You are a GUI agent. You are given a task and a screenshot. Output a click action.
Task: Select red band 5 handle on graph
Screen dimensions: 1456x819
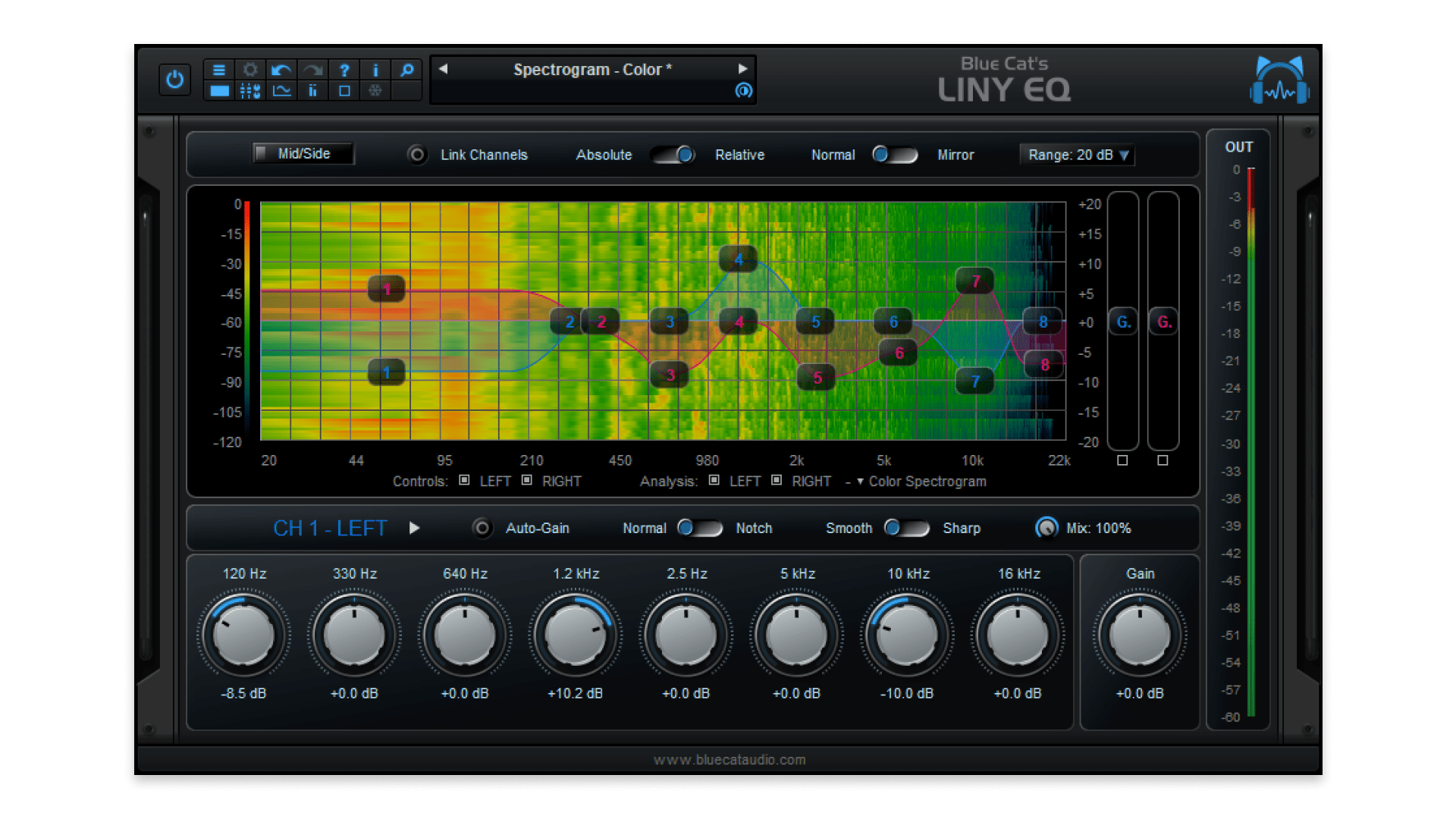pyautogui.click(x=817, y=377)
